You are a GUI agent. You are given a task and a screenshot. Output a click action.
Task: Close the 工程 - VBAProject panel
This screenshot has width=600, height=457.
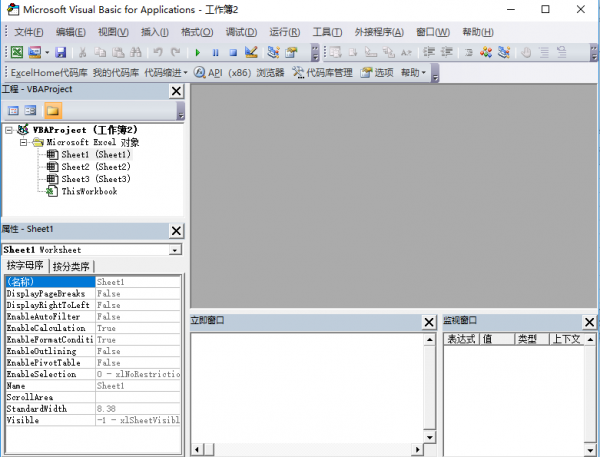tap(176, 91)
